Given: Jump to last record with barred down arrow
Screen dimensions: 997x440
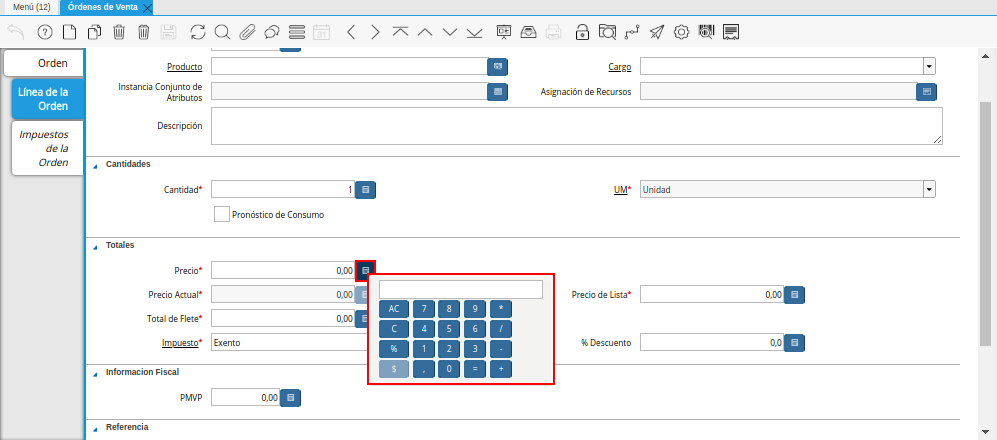Looking at the screenshot, I should tap(474, 32).
